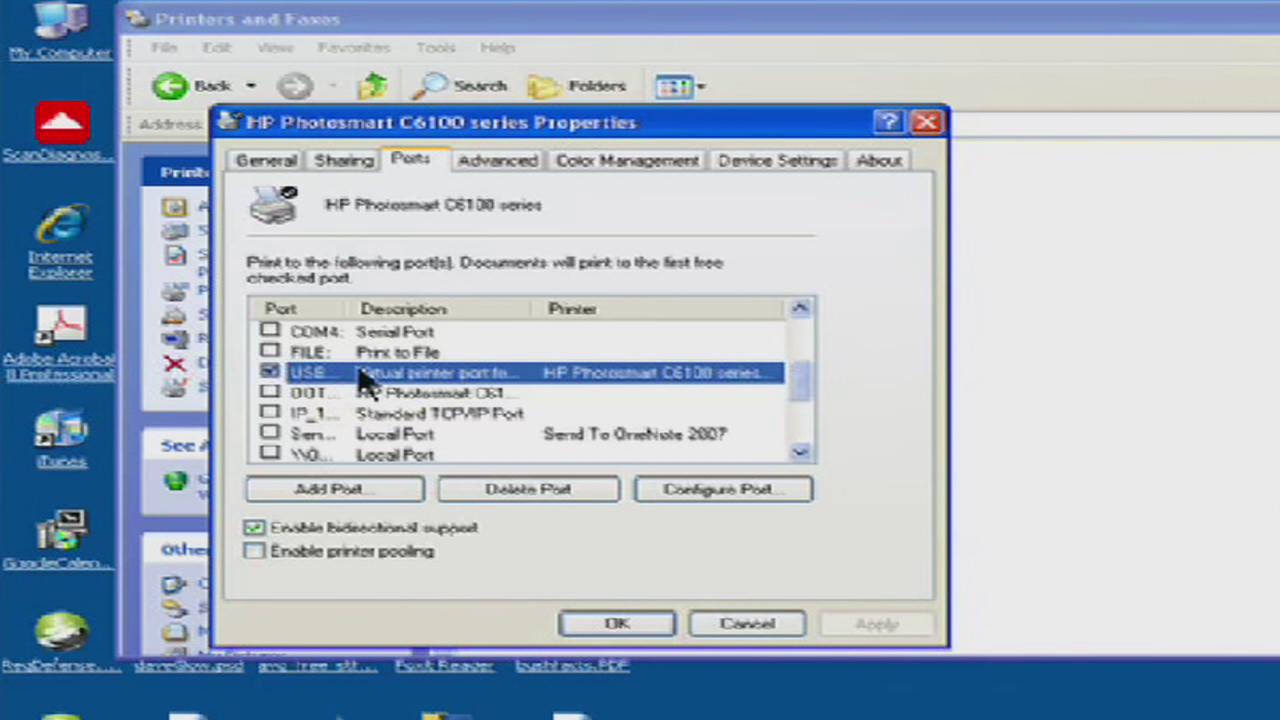Click OK in the Properties dialog
The width and height of the screenshot is (1280, 720).
(x=617, y=623)
